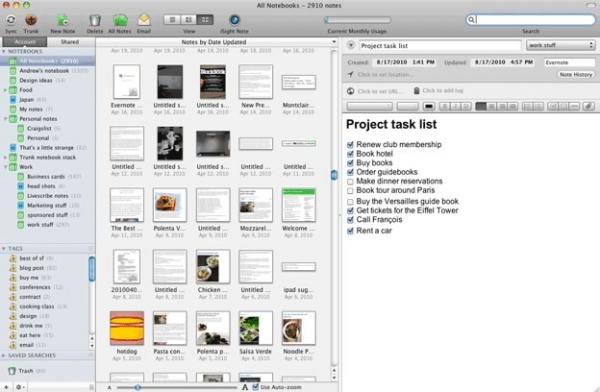This screenshot has width=600, height=392.
Task: Click the Sync toolbar icon
Action: pos(11,20)
